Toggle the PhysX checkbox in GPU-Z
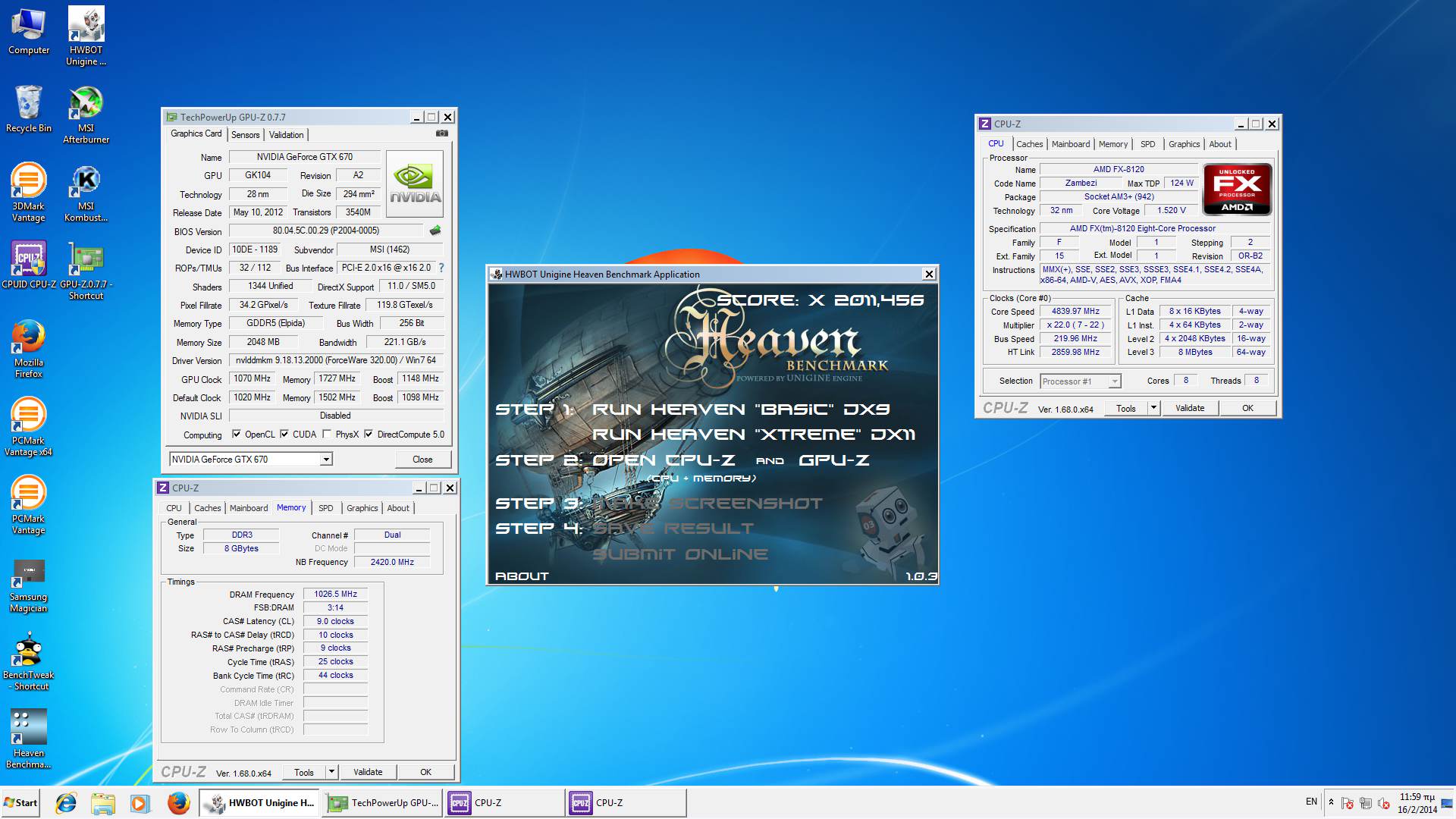1456x819 pixels. [x=327, y=435]
